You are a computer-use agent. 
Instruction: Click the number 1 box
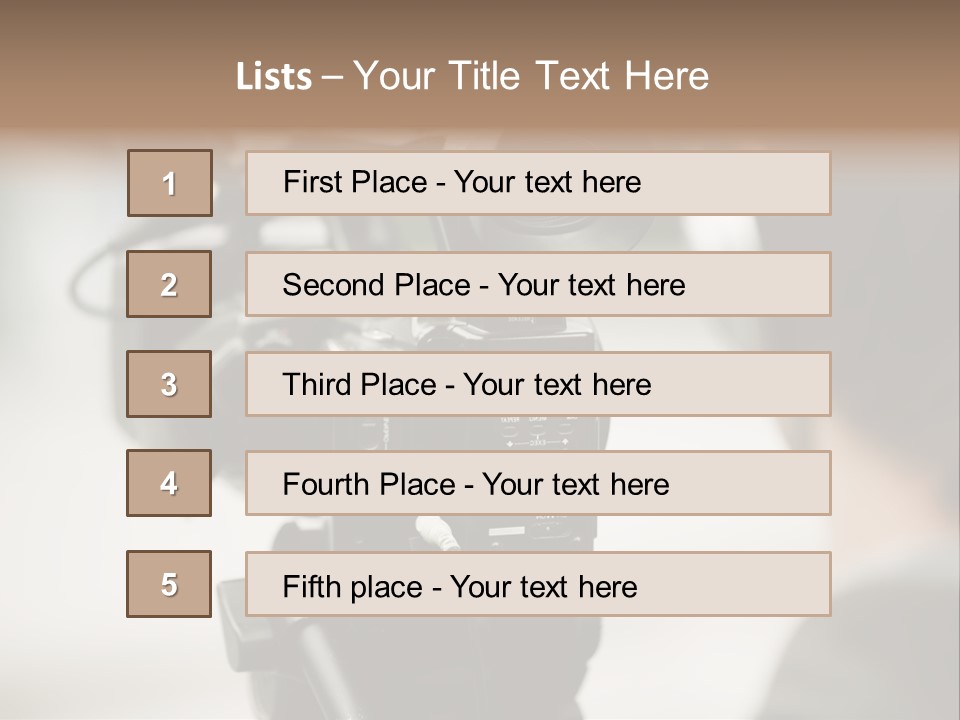(x=170, y=183)
